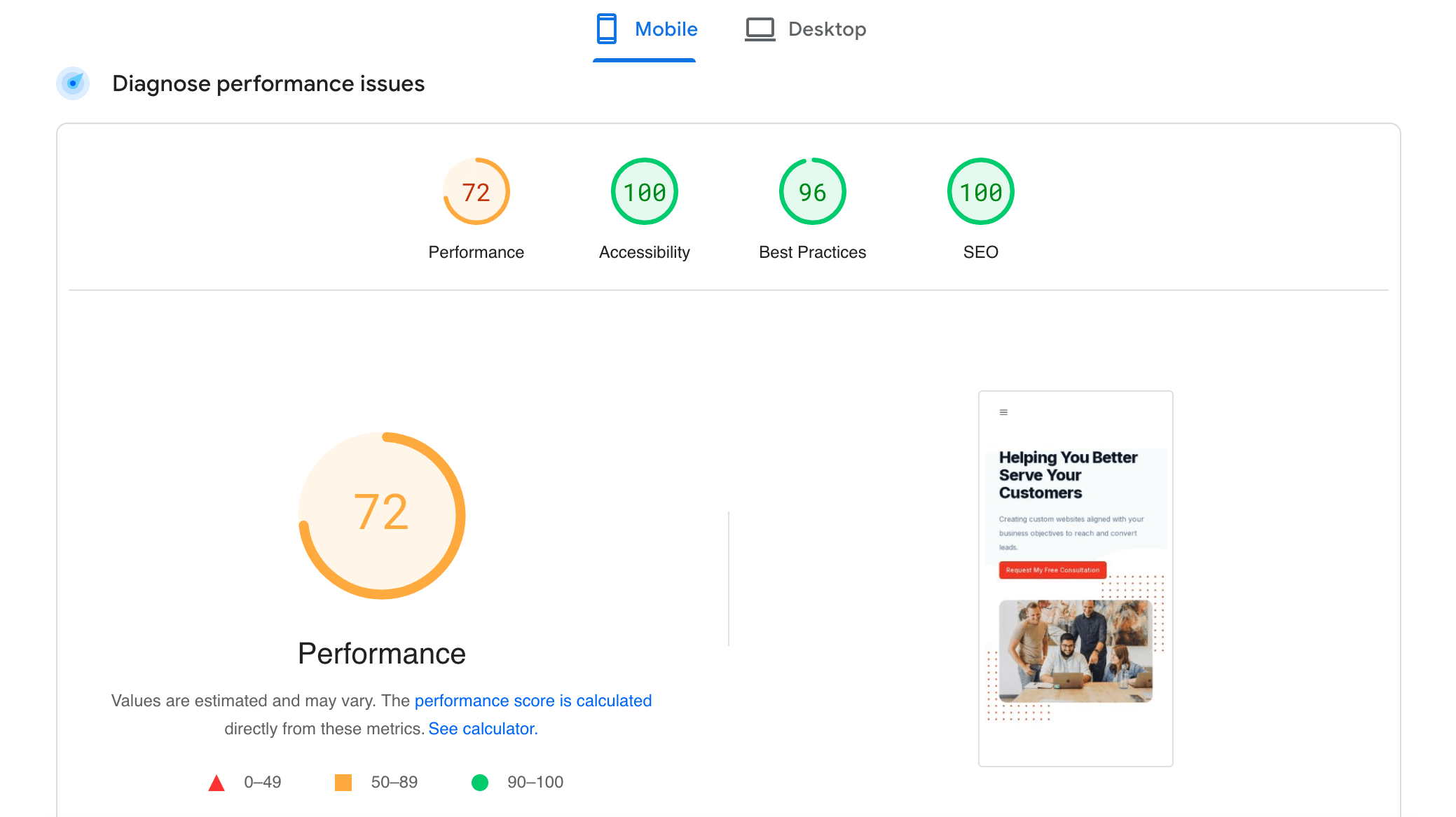Click Request My Free Consultation in the preview
This screenshot has width=1456, height=817.
coord(1052,570)
